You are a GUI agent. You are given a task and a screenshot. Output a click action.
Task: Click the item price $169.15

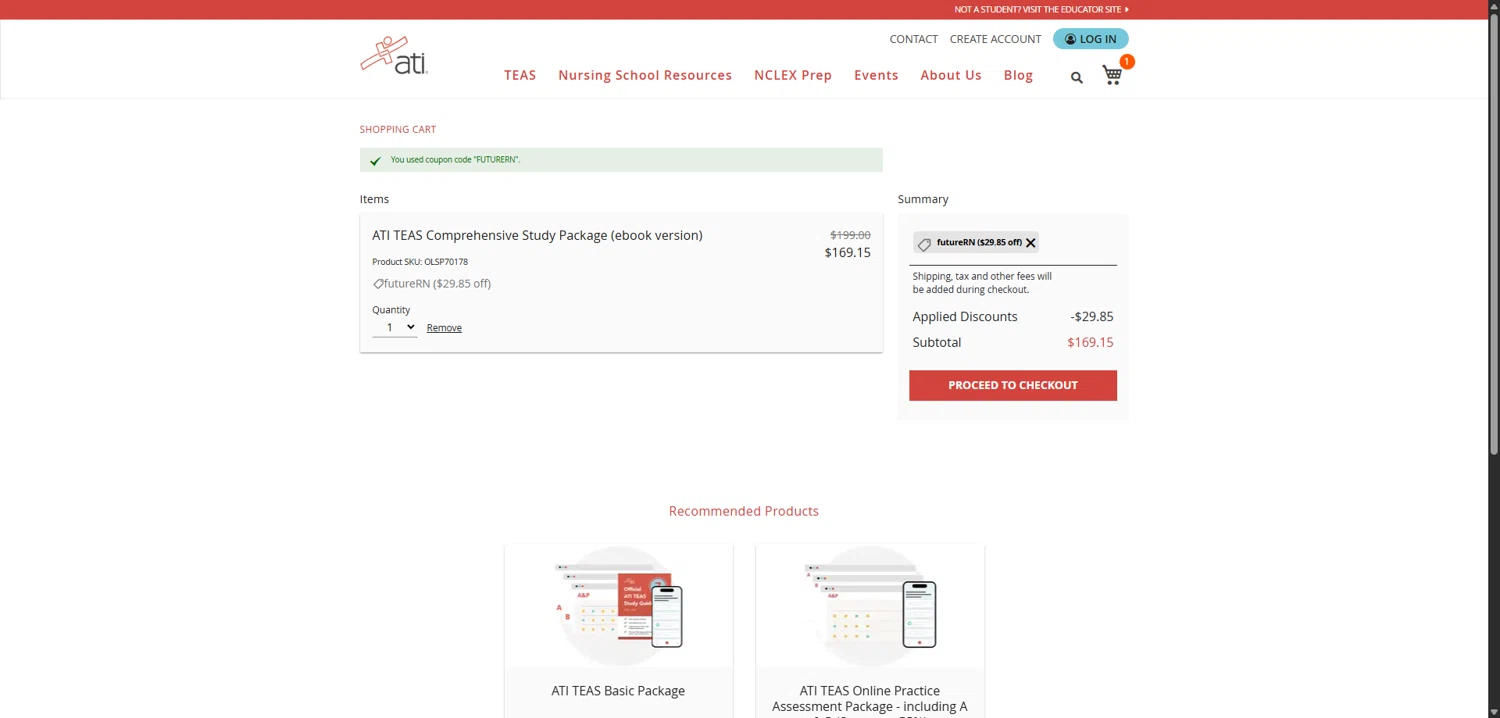(847, 253)
